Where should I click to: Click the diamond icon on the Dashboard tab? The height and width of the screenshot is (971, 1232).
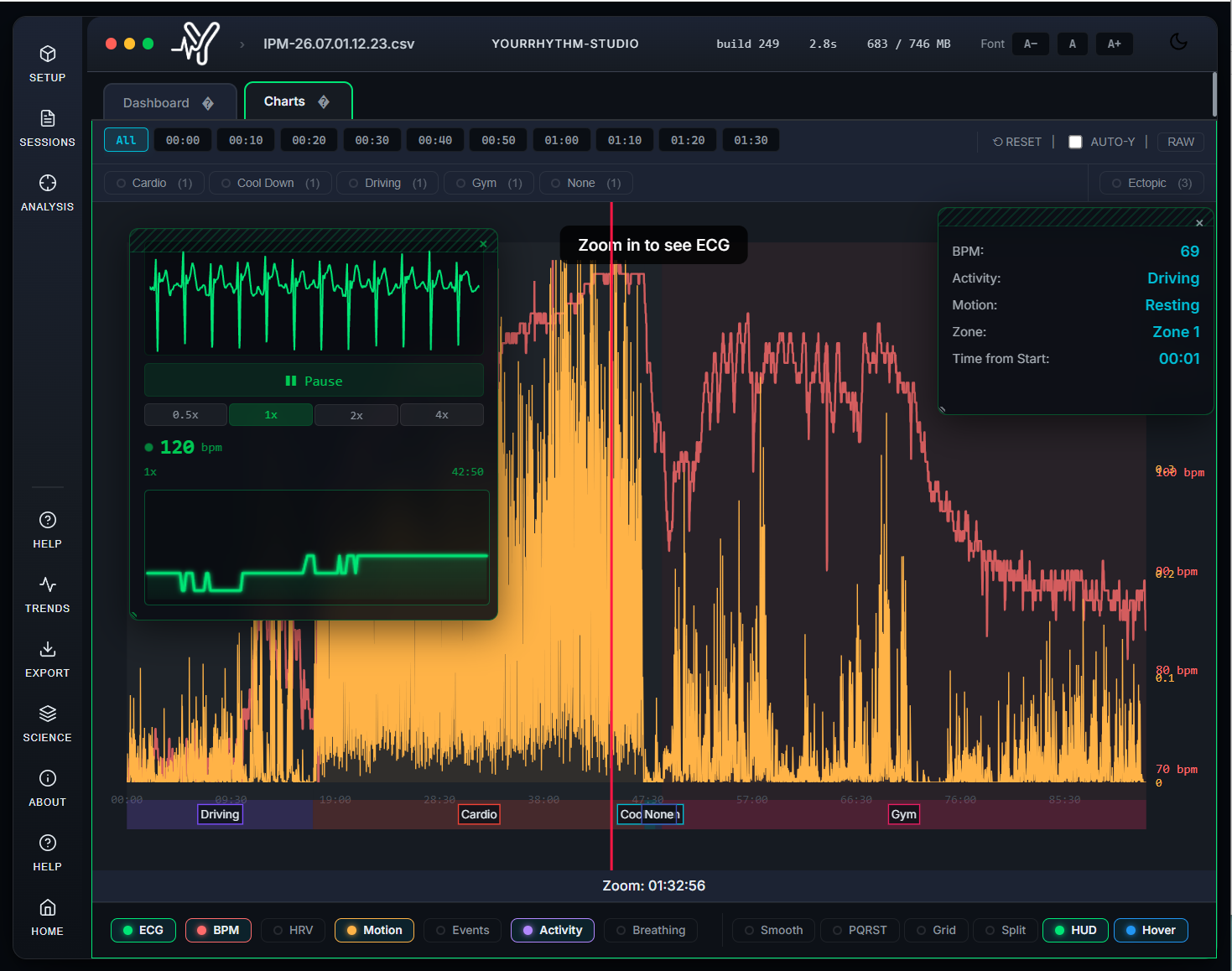click(208, 103)
